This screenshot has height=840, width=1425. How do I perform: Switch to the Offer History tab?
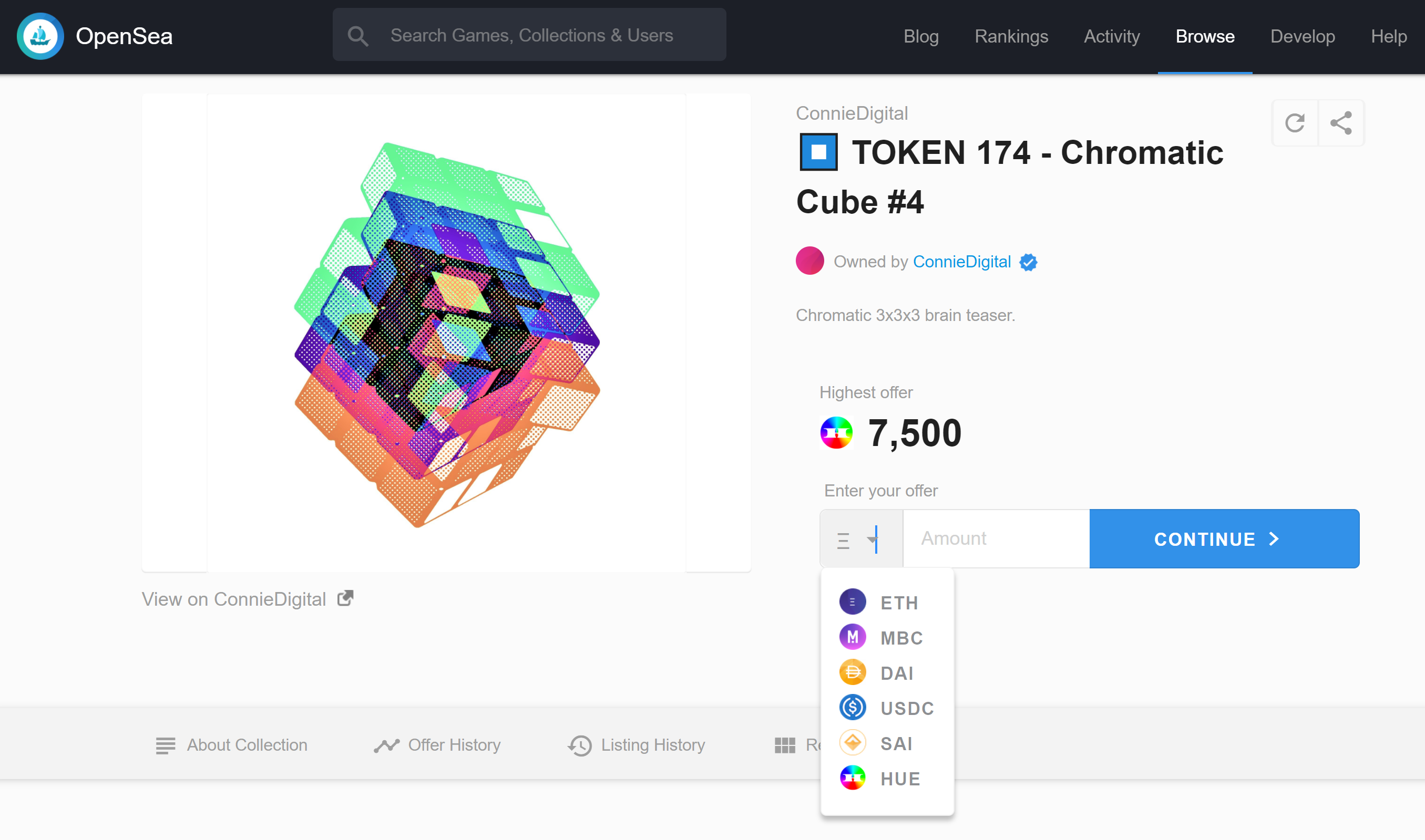(x=437, y=745)
